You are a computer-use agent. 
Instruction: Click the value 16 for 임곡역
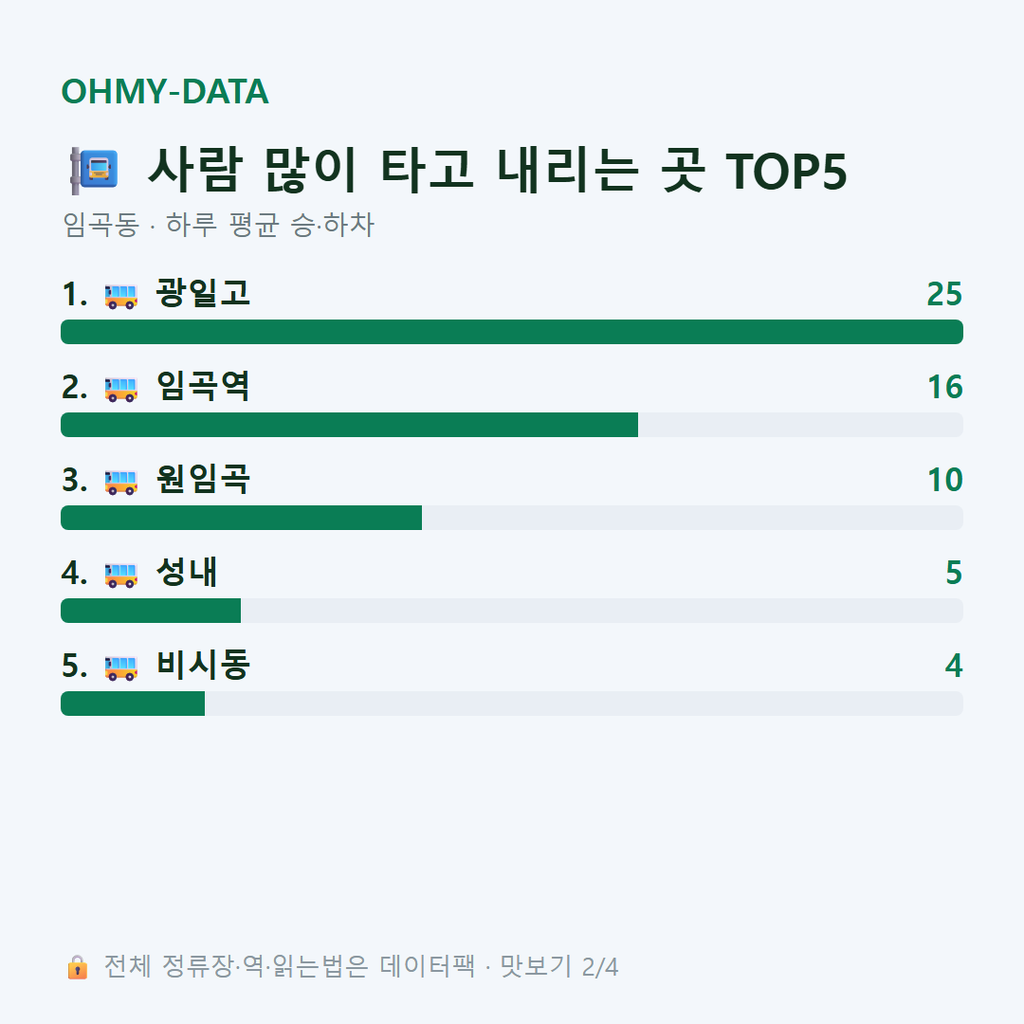[x=945, y=387]
